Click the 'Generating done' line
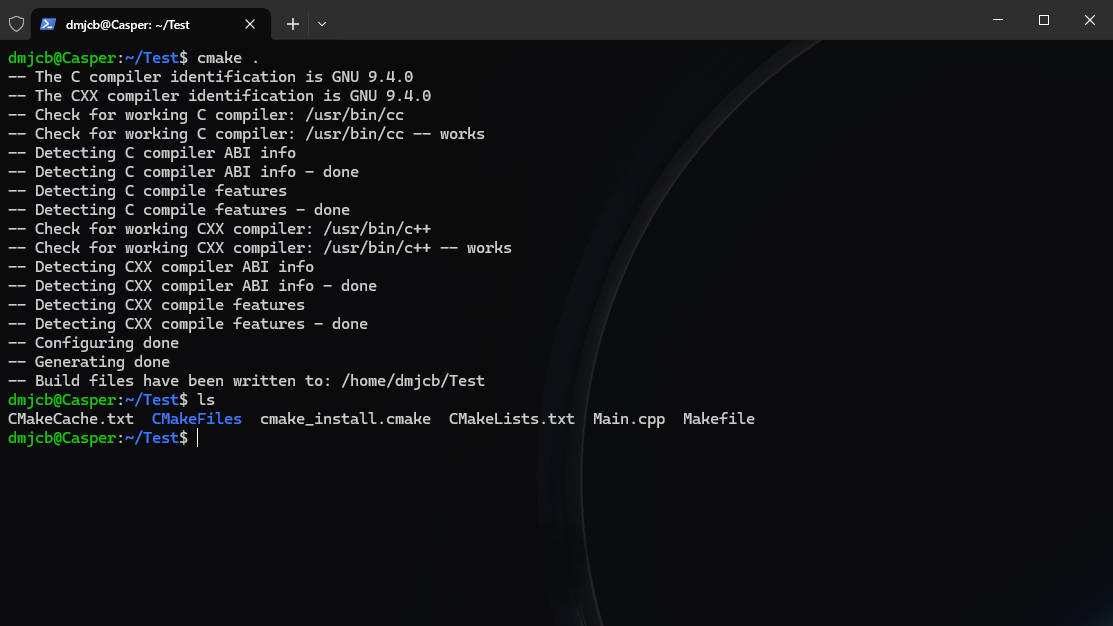This screenshot has width=1113, height=626. click(x=89, y=362)
